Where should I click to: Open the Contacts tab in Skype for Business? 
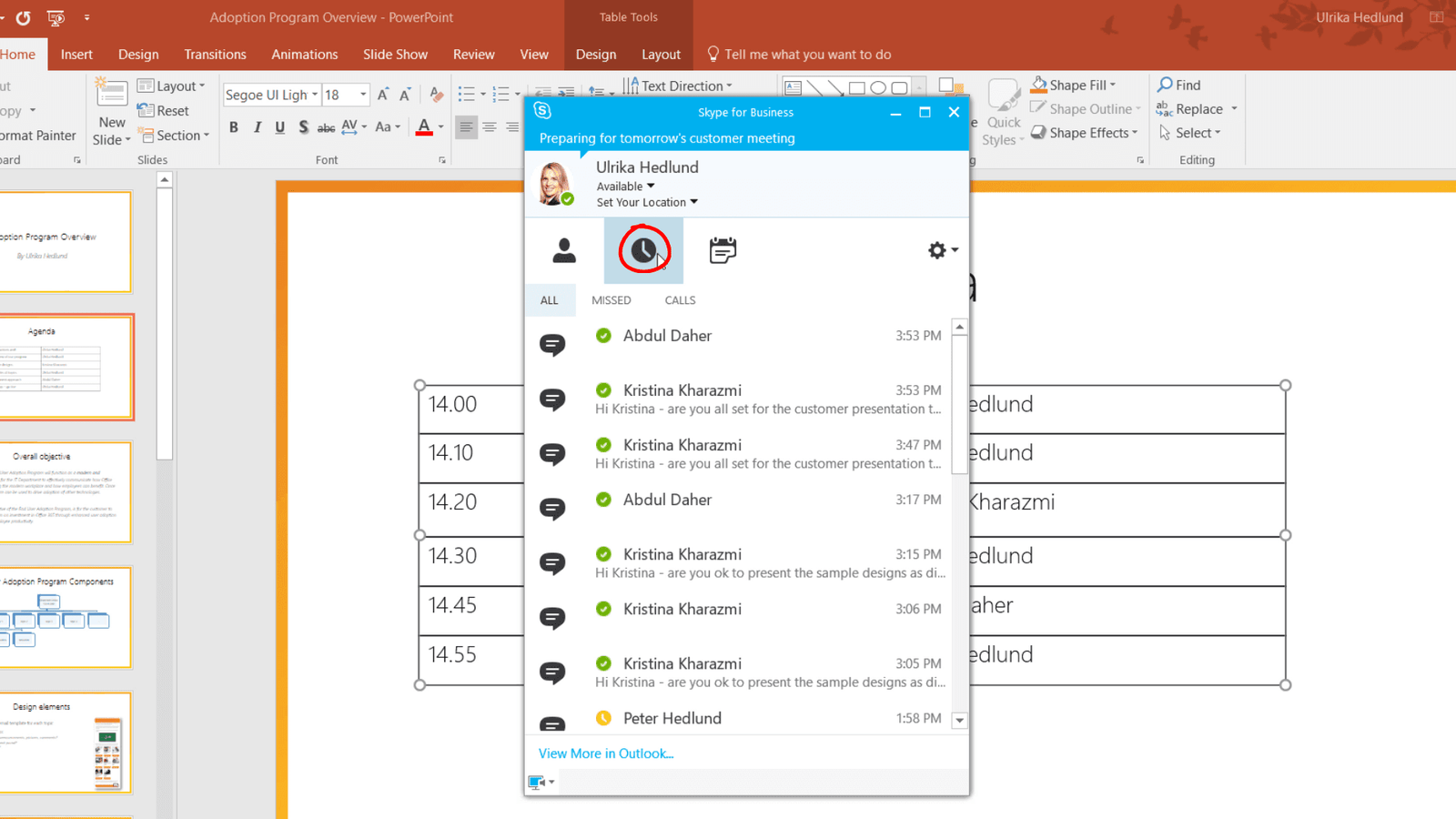[564, 250]
